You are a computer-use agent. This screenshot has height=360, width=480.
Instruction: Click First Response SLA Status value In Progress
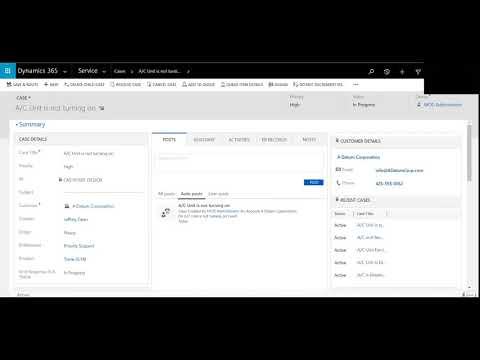(74, 273)
